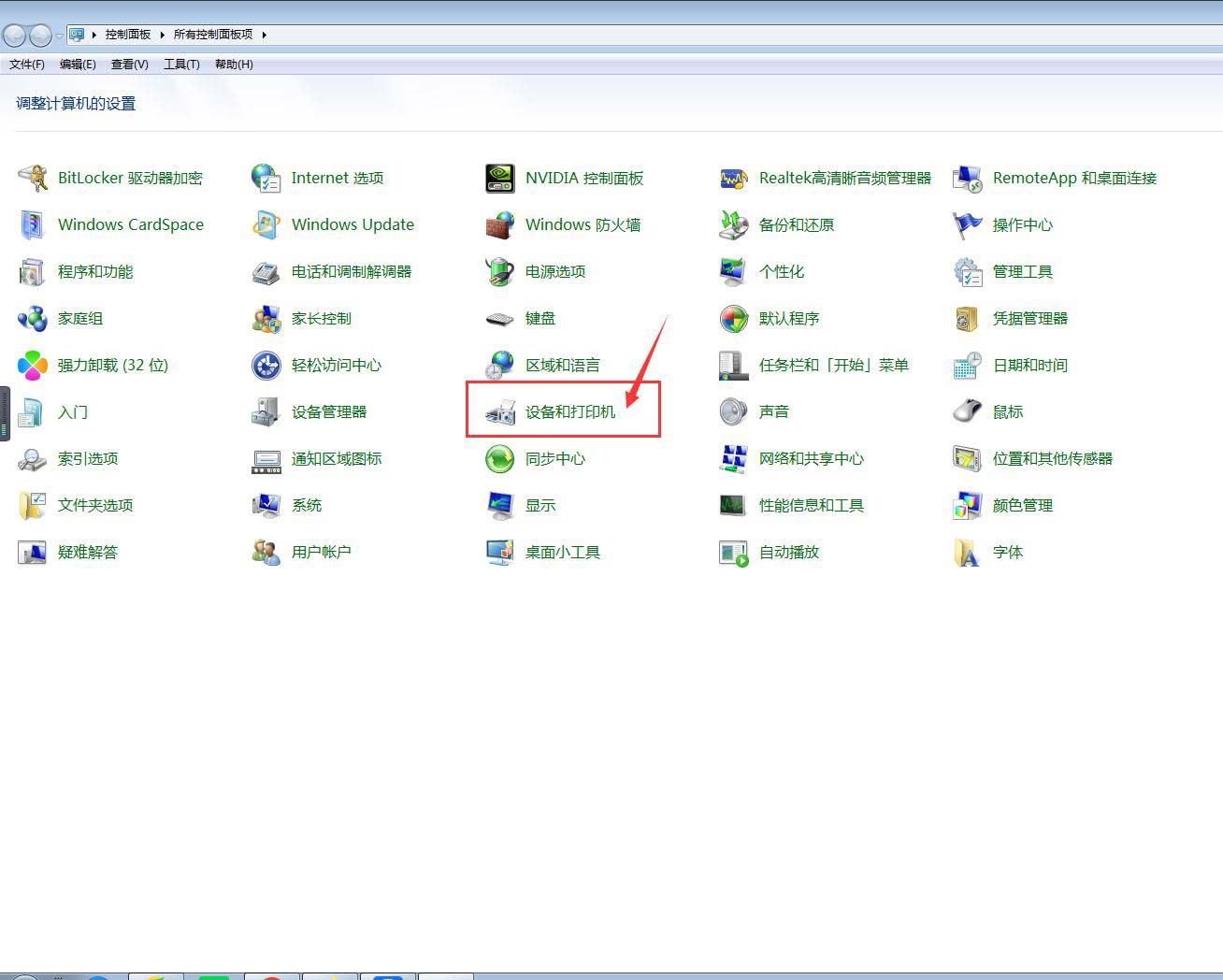
Task: Click the 控制面板 breadcrumb segment
Action: coord(128,35)
